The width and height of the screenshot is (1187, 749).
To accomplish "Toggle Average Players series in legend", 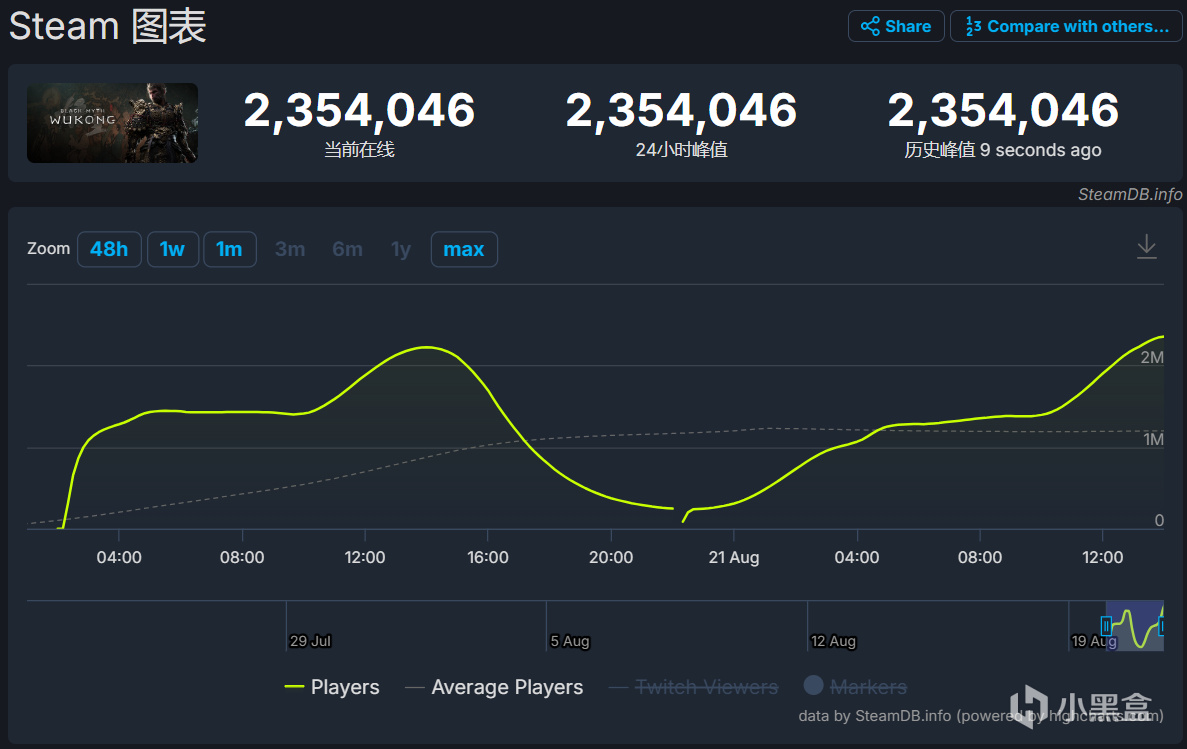I will click(x=494, y=687).
